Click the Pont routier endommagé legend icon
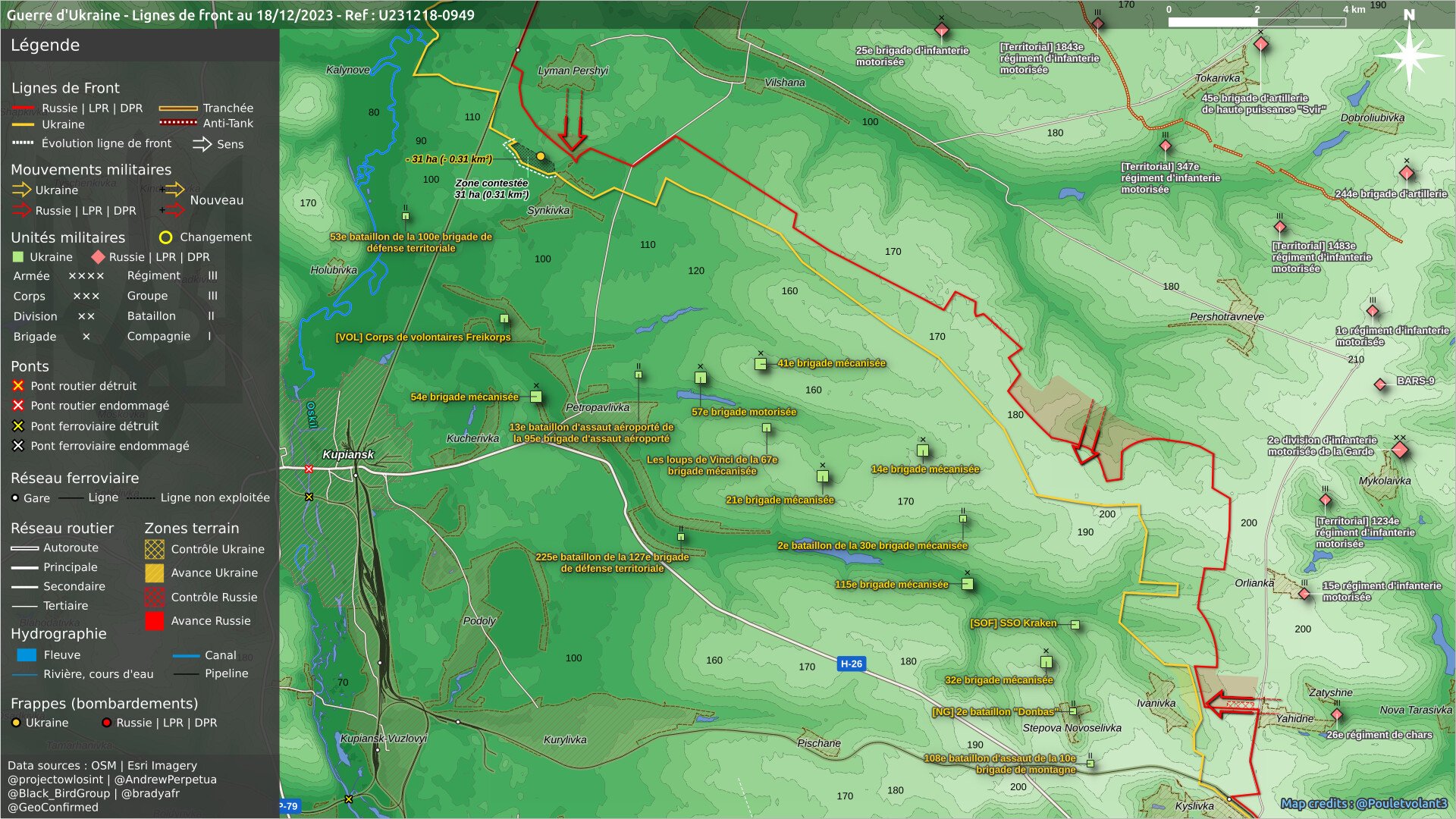This screenshot has height=819, width=1456. pos(18,406)
